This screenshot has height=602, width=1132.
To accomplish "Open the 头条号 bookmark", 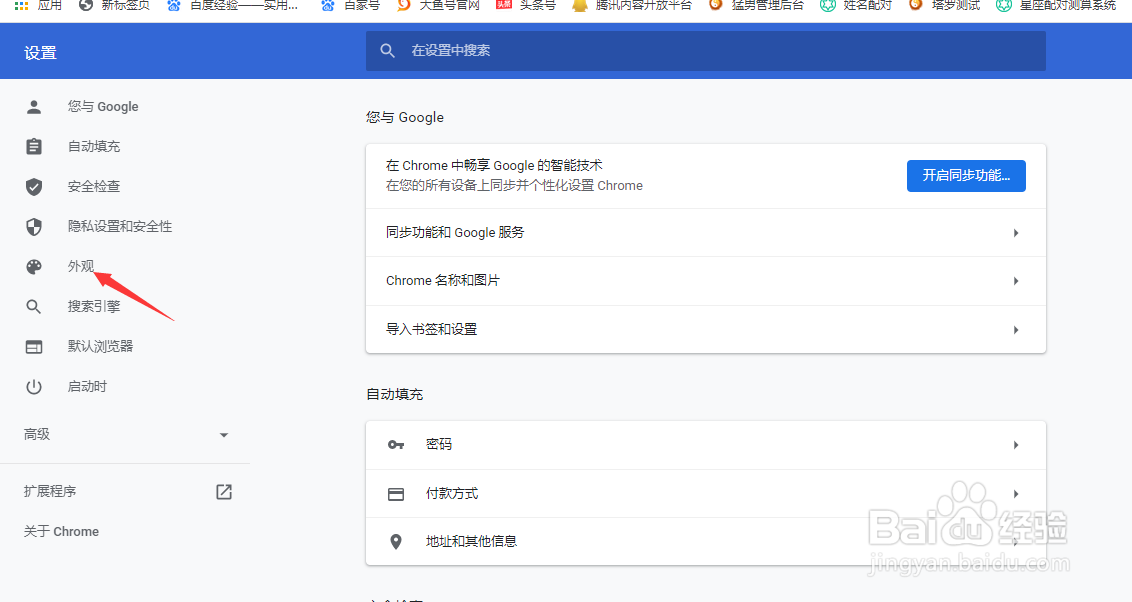I will pyautogui.click(x=526, y=5).
